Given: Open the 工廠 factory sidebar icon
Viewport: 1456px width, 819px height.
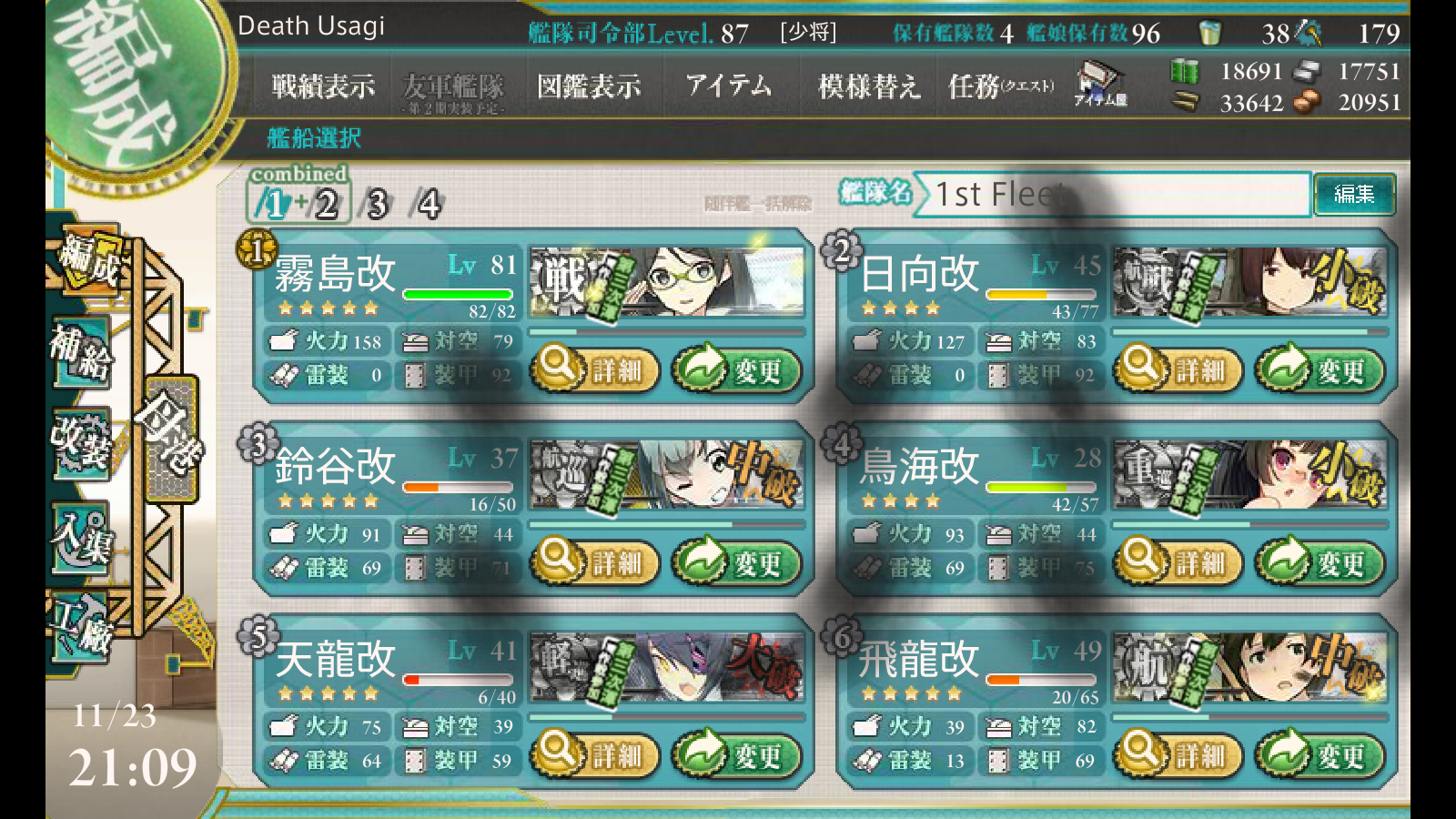Looking at the screenshot, I should [x=81, y=628].
